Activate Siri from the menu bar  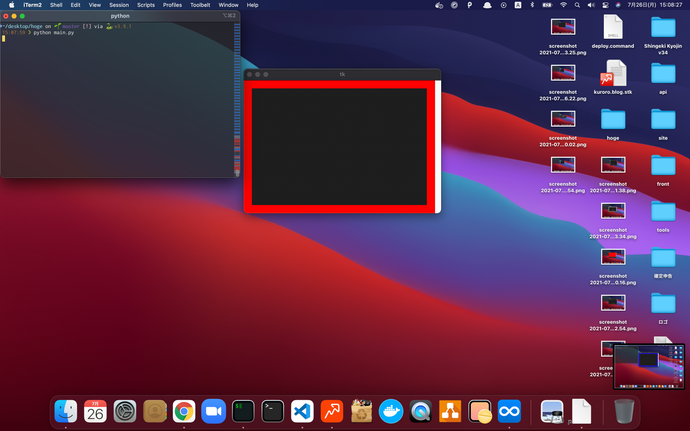coord(618,5)
